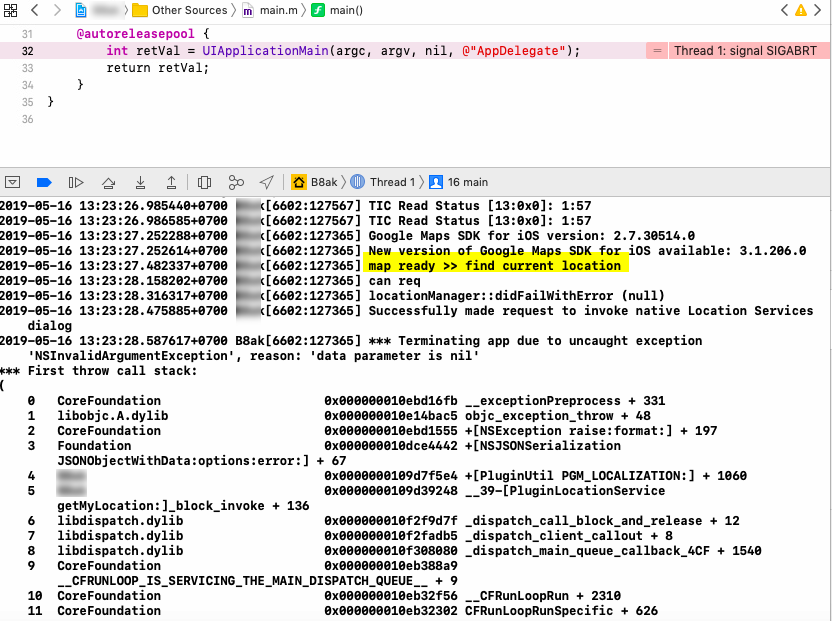Select the Step Over debugger control
The width and height of the screenshot is (832, 621).
[76, 182]
